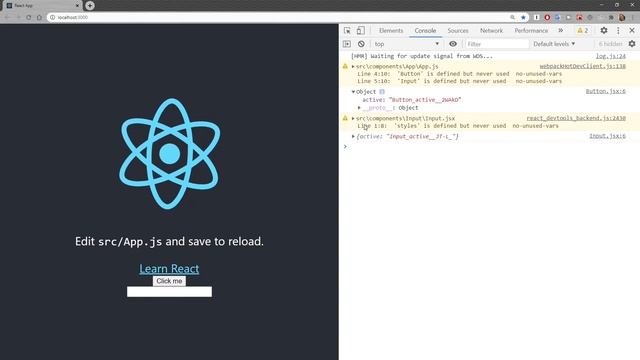The width and height of the screenshot is (640, 360).
Task: Switch to the Sources tab
Action: pyautogui.click(x=458, y=31)
